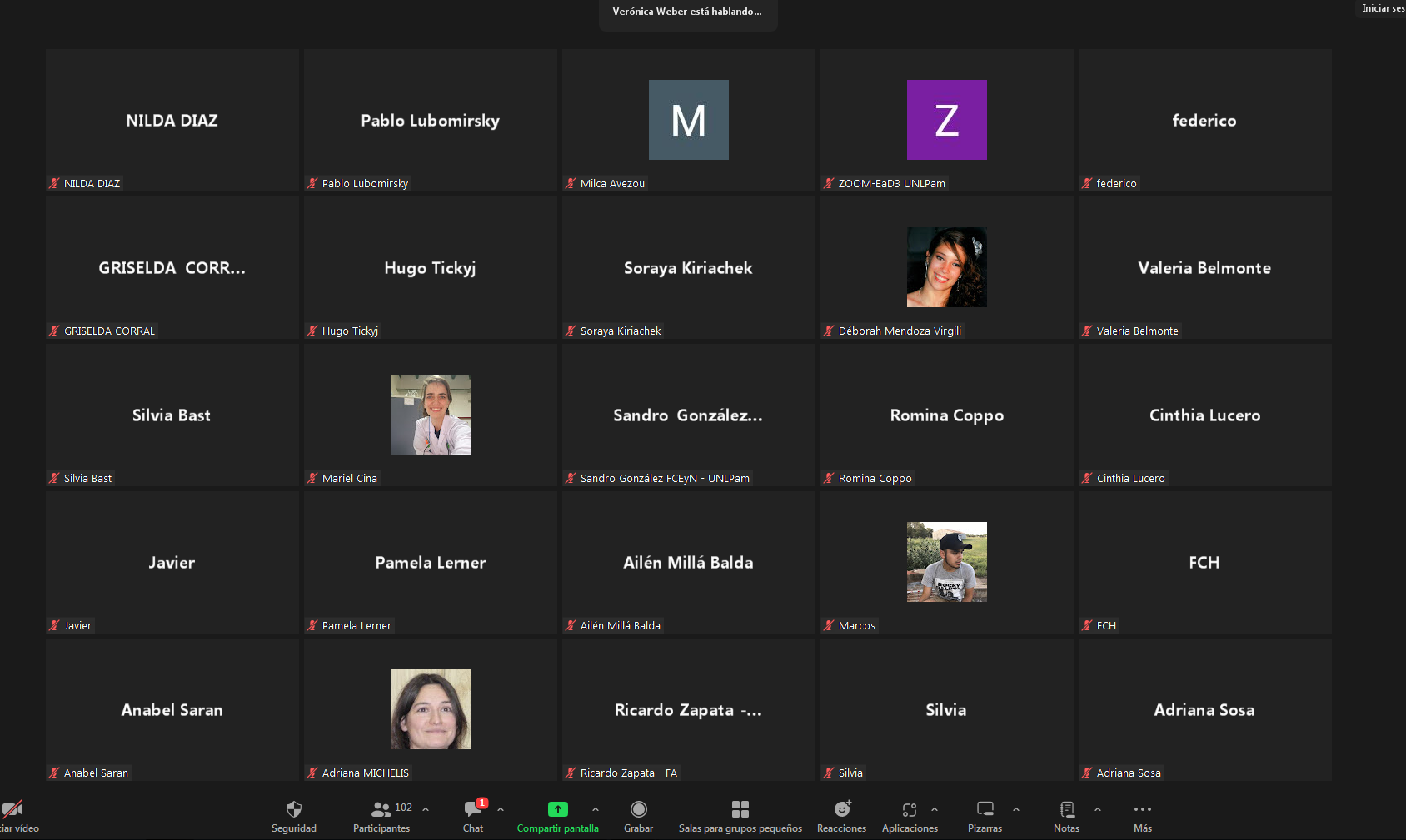The height and width of the screenshot is (840, 1406).
Task: Open the Reacciones menu
Action: 841,817
